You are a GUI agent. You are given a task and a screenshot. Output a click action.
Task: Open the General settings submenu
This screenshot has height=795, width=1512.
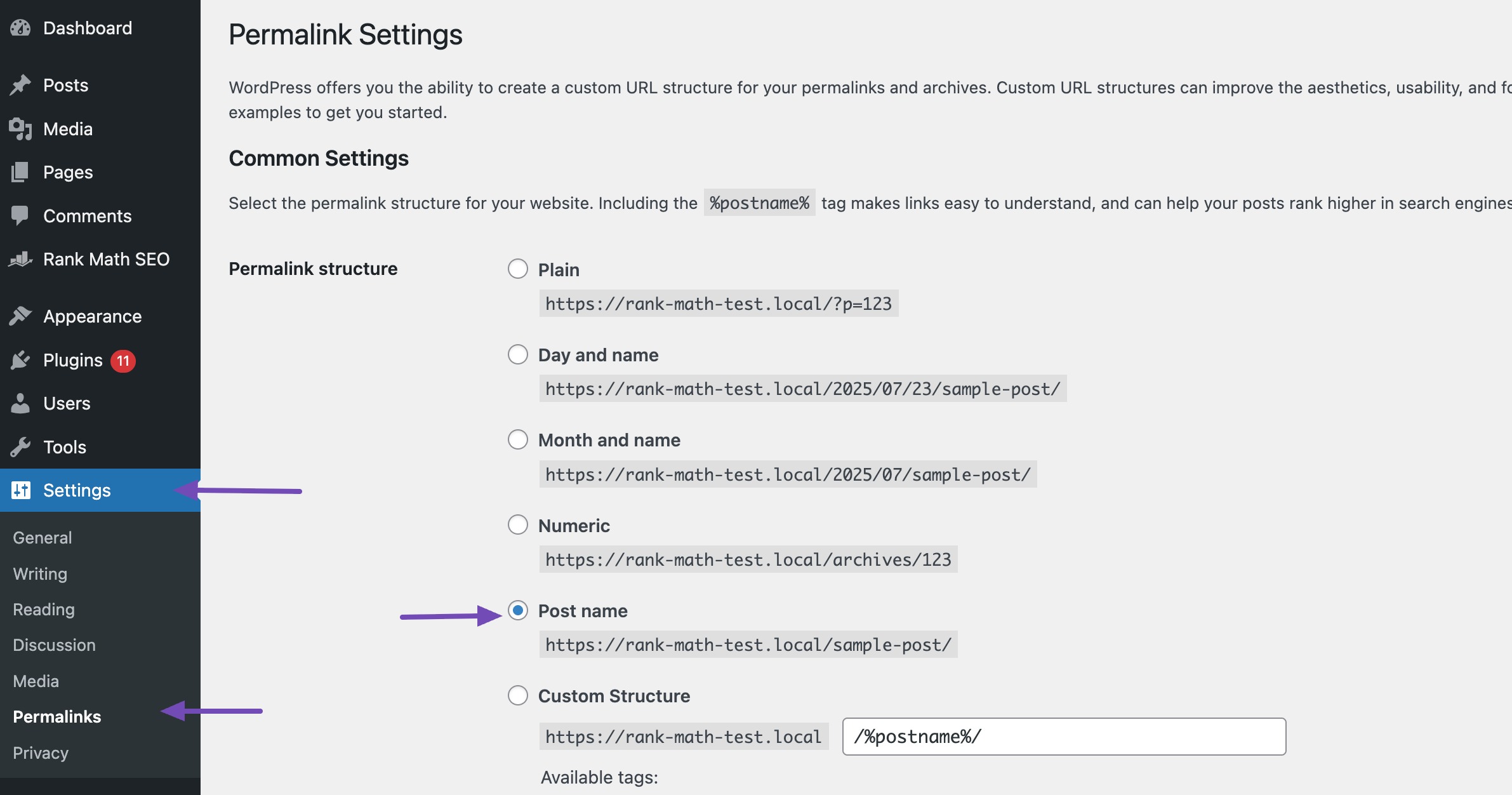[x=42, y=538]
